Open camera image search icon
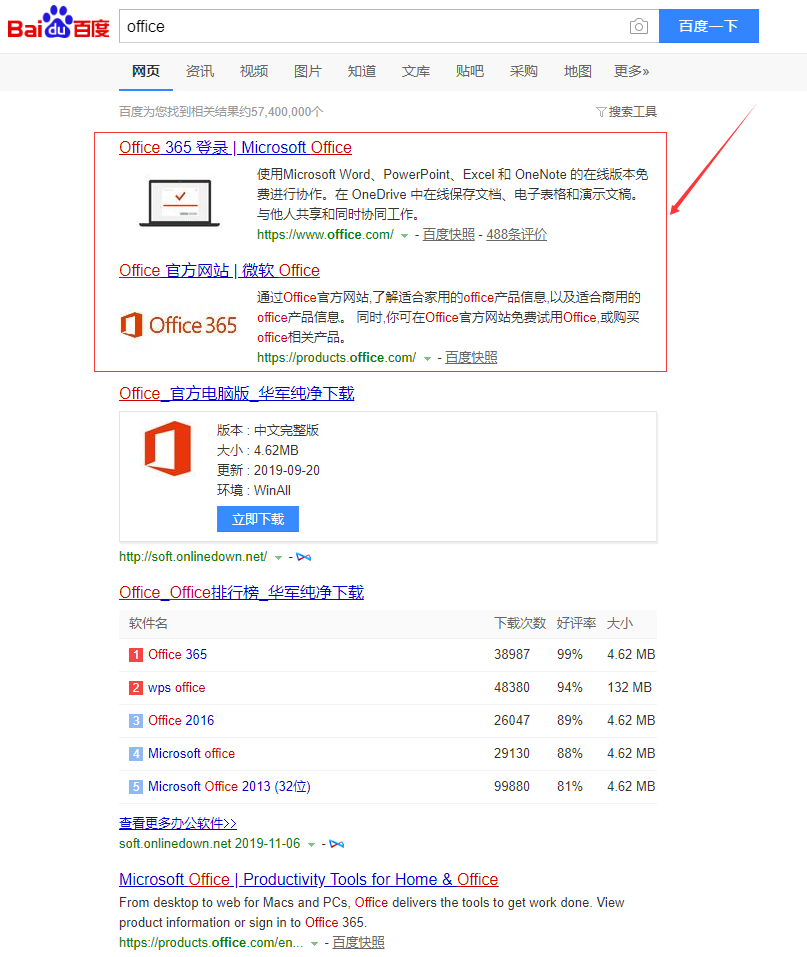This screenshot has width=807, height=957. click(x=639, y=26)
